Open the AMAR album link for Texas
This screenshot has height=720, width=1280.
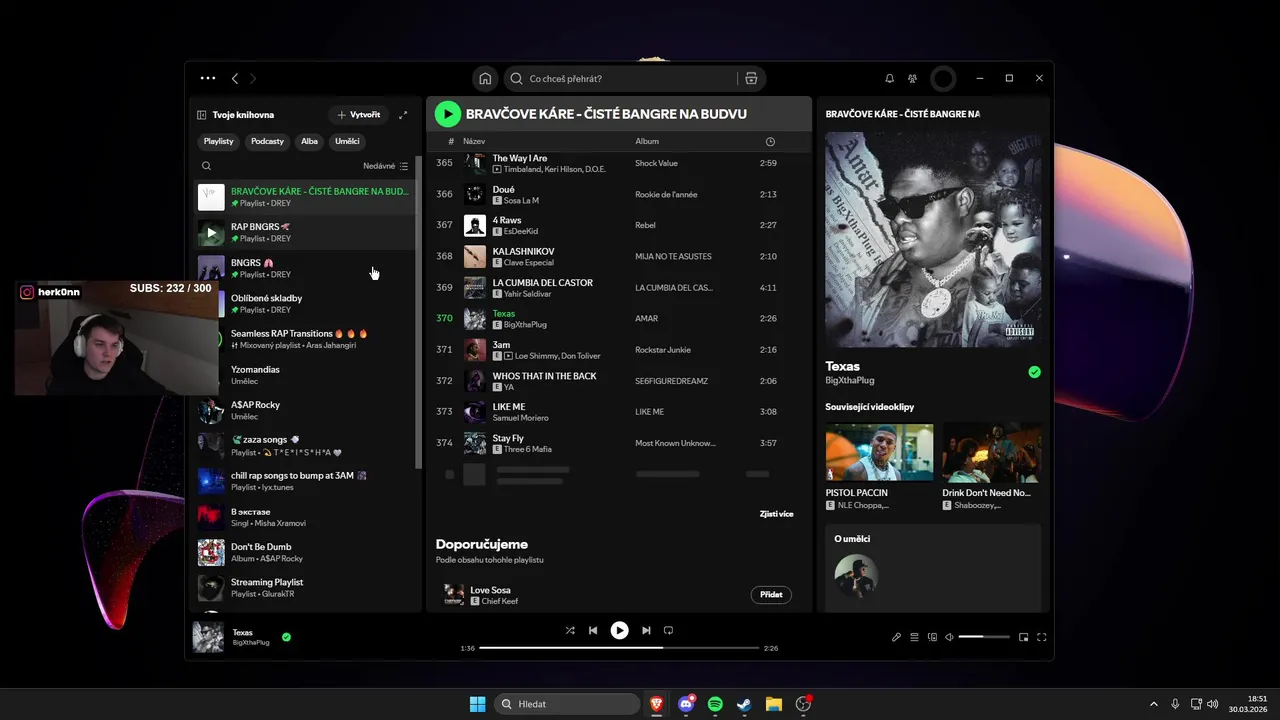pyautogui.click(x=646, y=319)
